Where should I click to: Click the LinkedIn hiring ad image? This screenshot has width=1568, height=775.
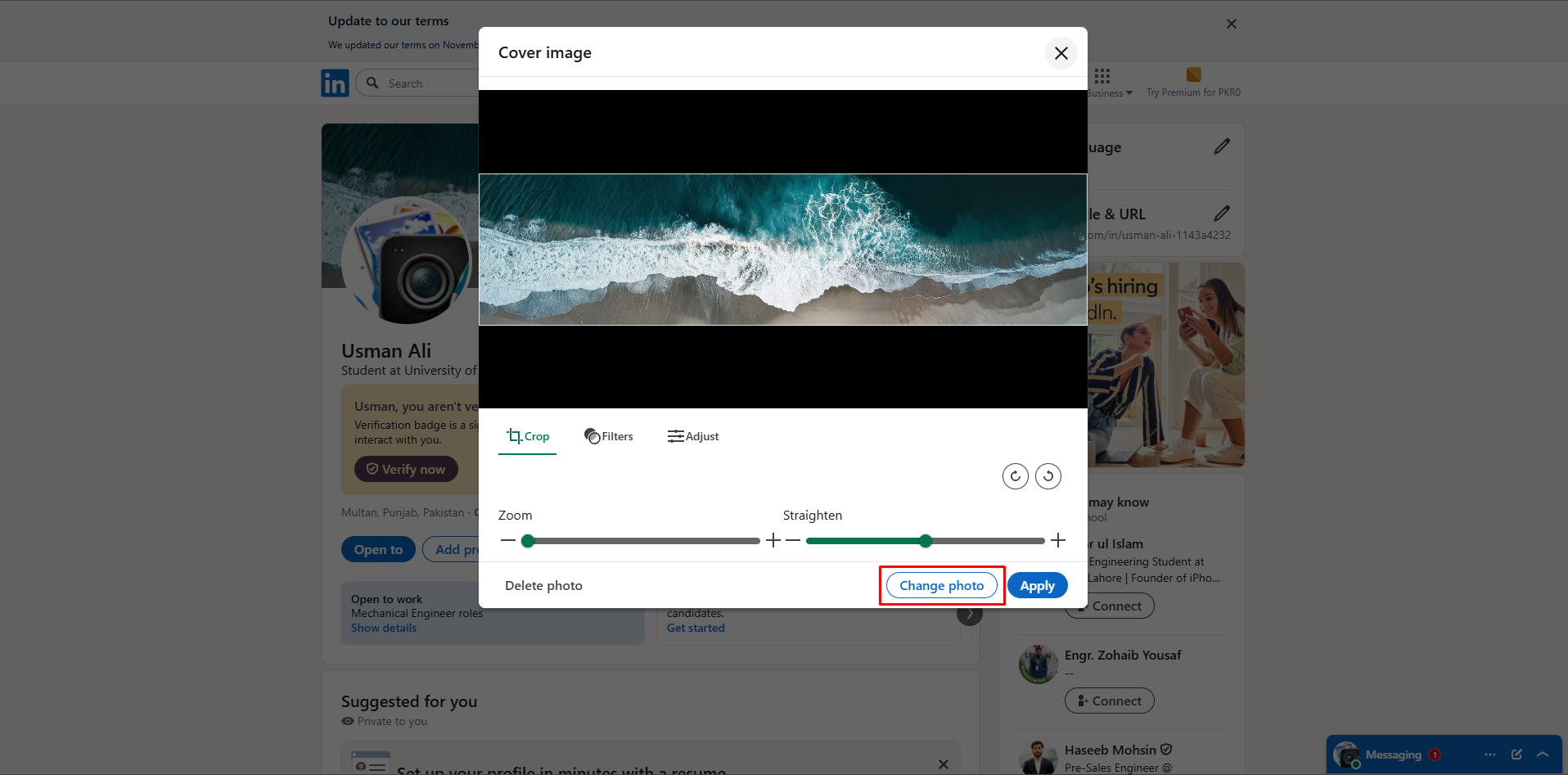tap(1166, 365)
